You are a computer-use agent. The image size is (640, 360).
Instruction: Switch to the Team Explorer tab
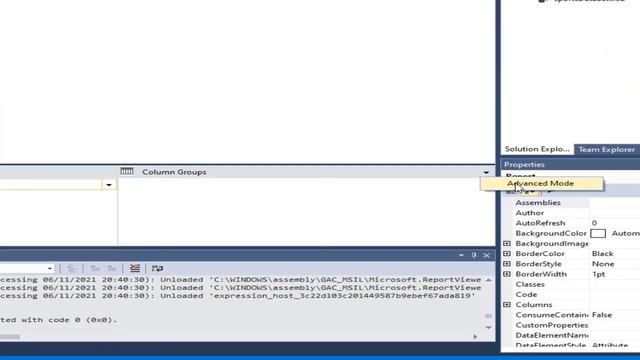point(607,149)
